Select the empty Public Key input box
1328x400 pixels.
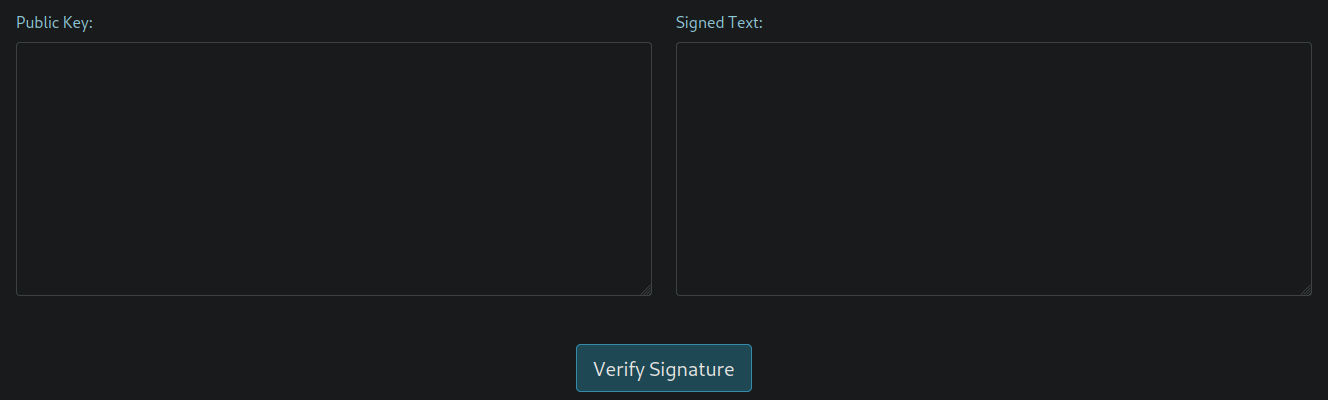pos(333,168)
